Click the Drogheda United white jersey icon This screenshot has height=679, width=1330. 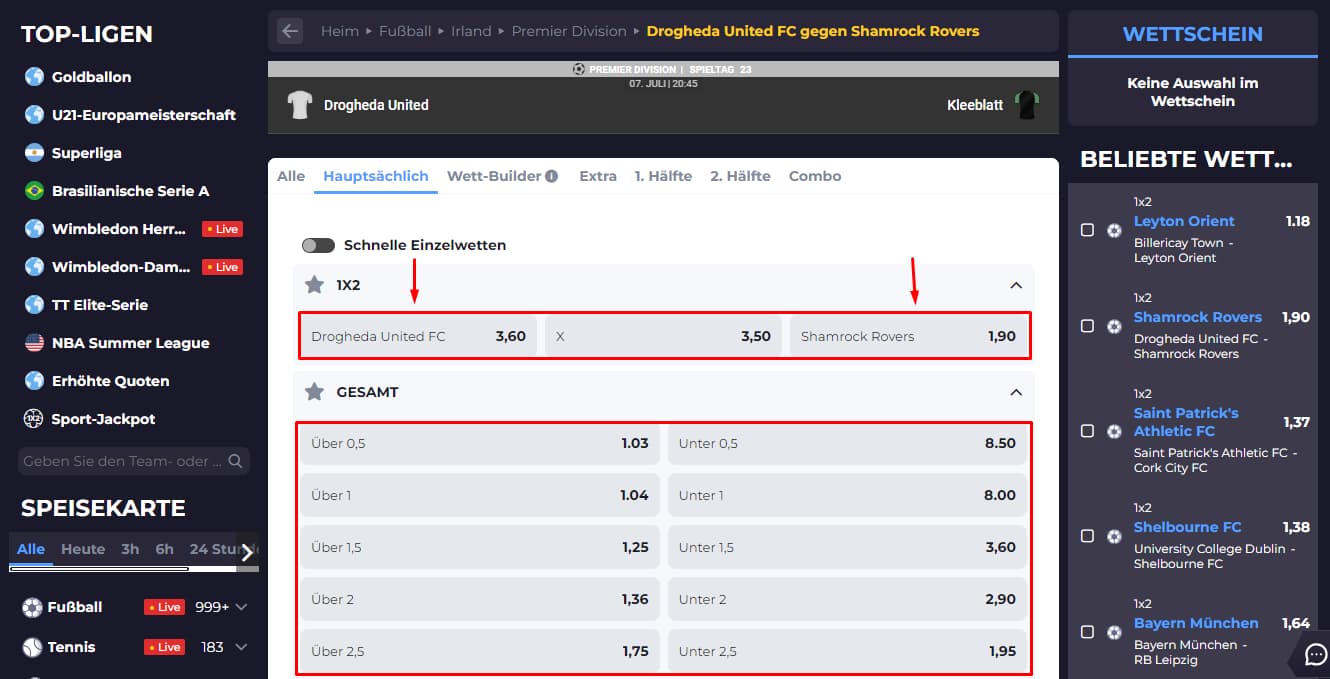300,105
